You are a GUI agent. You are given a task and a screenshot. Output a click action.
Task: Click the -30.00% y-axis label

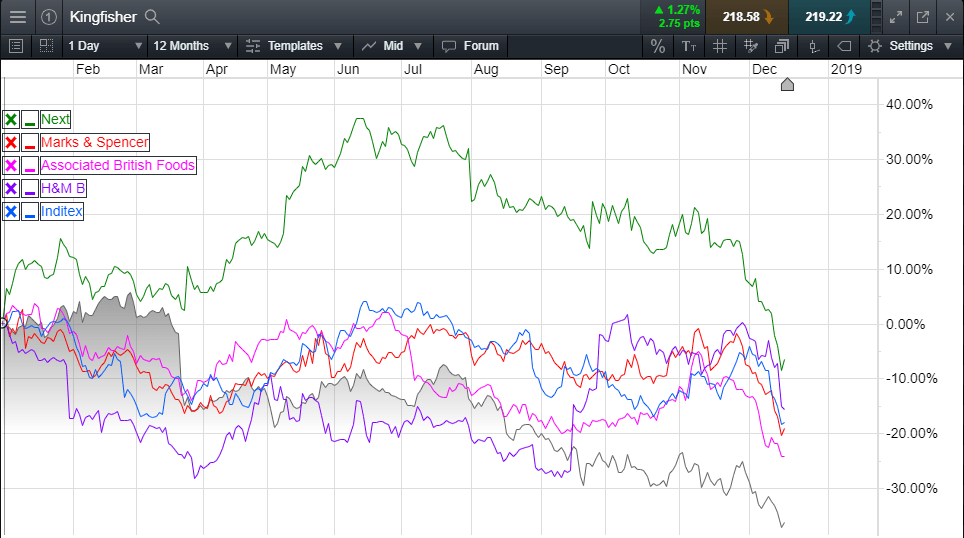[912, 489]
